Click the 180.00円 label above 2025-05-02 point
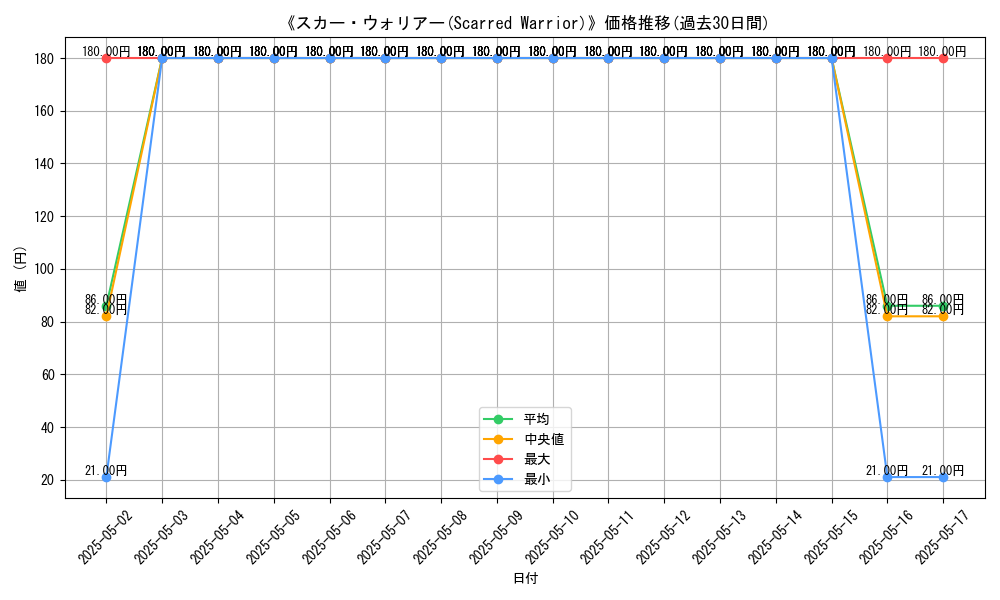1000x600 pixels. [106, 52]
